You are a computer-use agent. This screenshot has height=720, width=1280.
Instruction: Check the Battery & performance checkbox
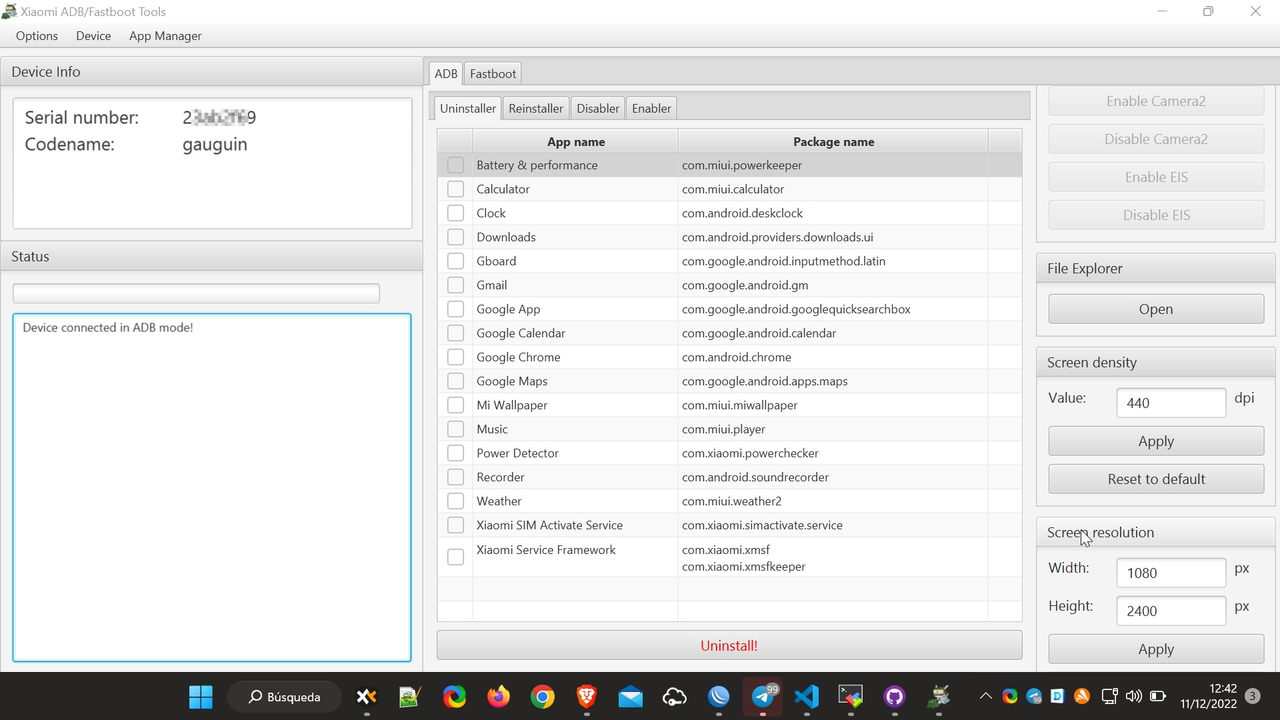click(455, 165)
